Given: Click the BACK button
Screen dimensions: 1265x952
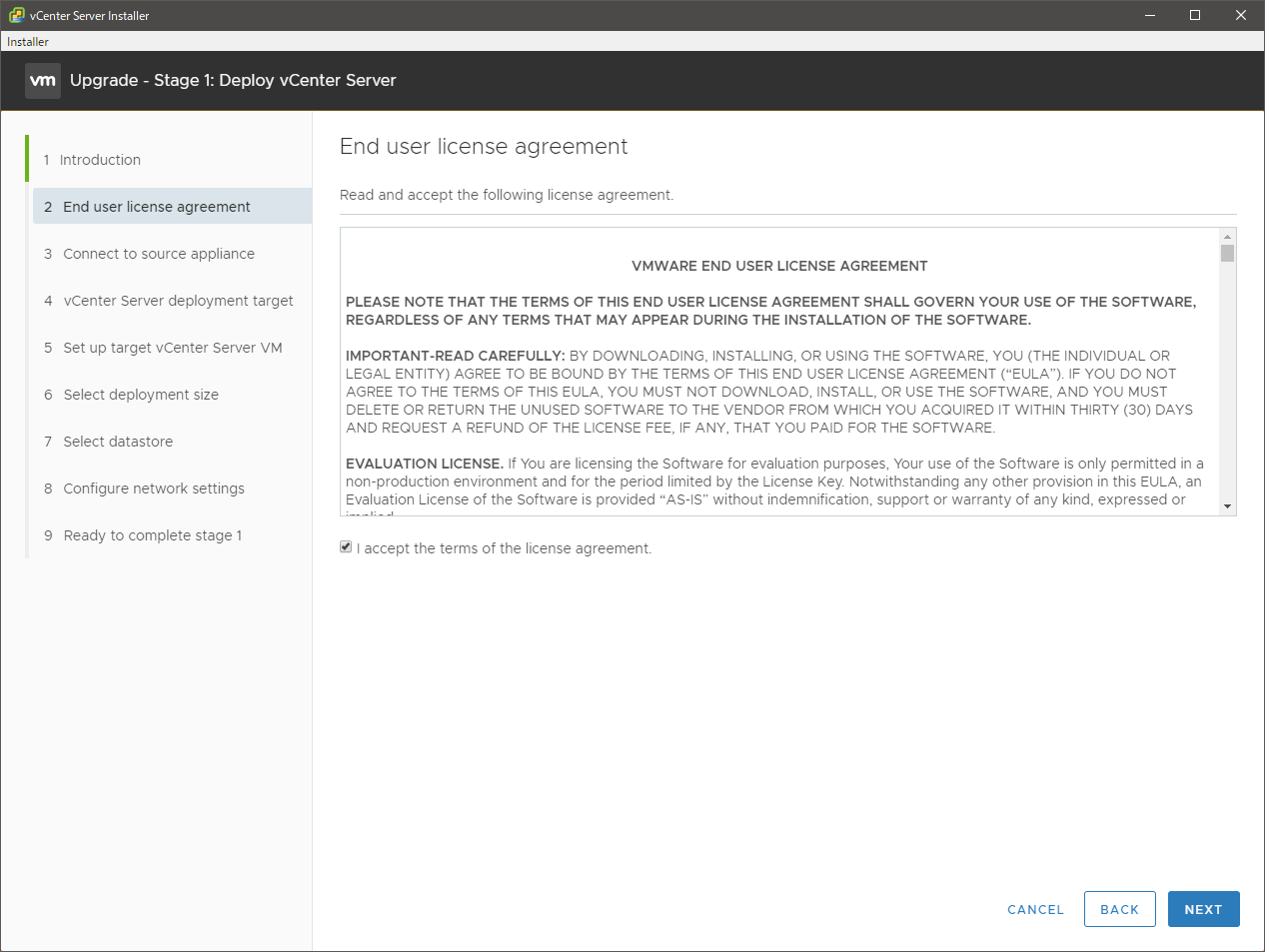Looking at the screenshot, I should (x=1119, y=909).
